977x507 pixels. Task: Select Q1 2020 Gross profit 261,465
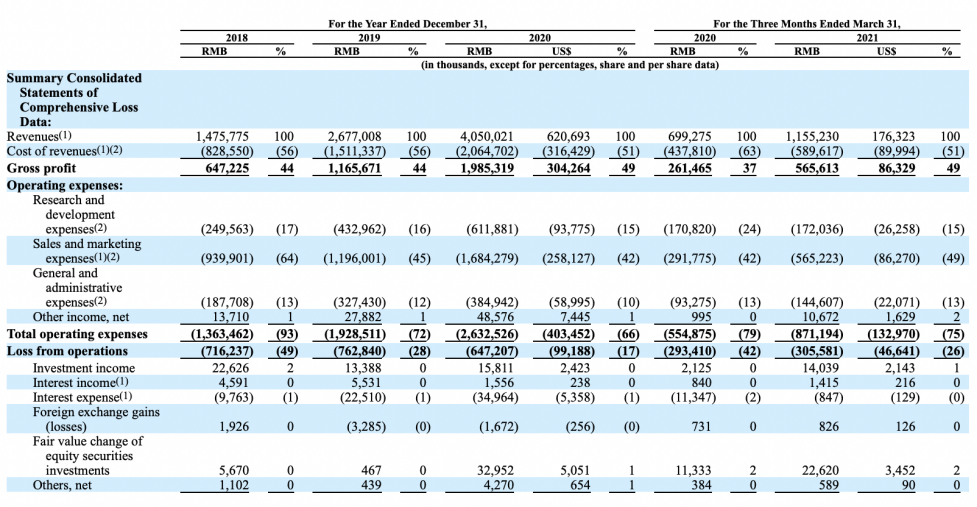(x=689, y=168)
